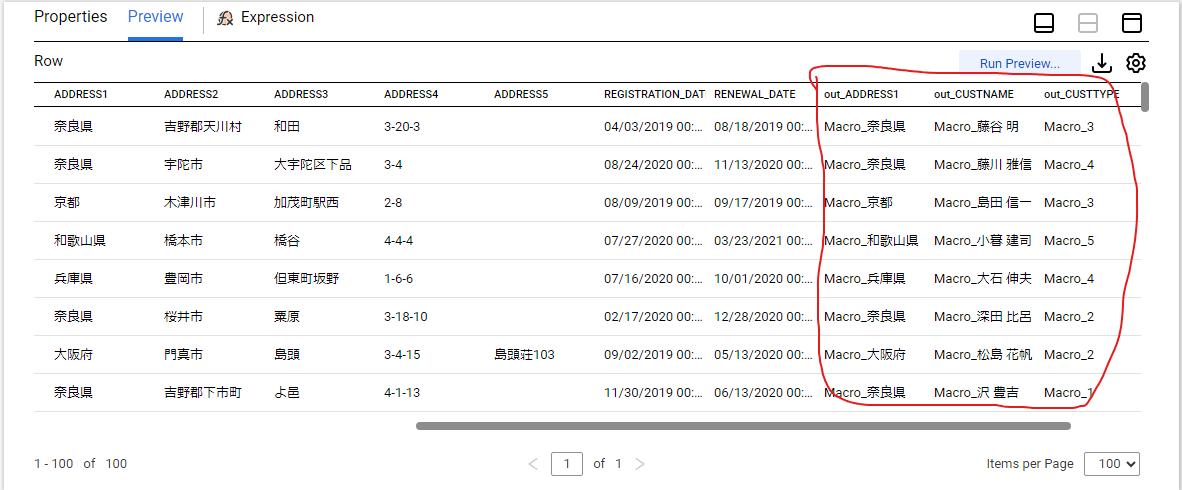The height and width of the screenshot is (490, 1182).
Task: Select cell 大宇陀区下品
Action: pyautogui.click(x=313, y=164)
